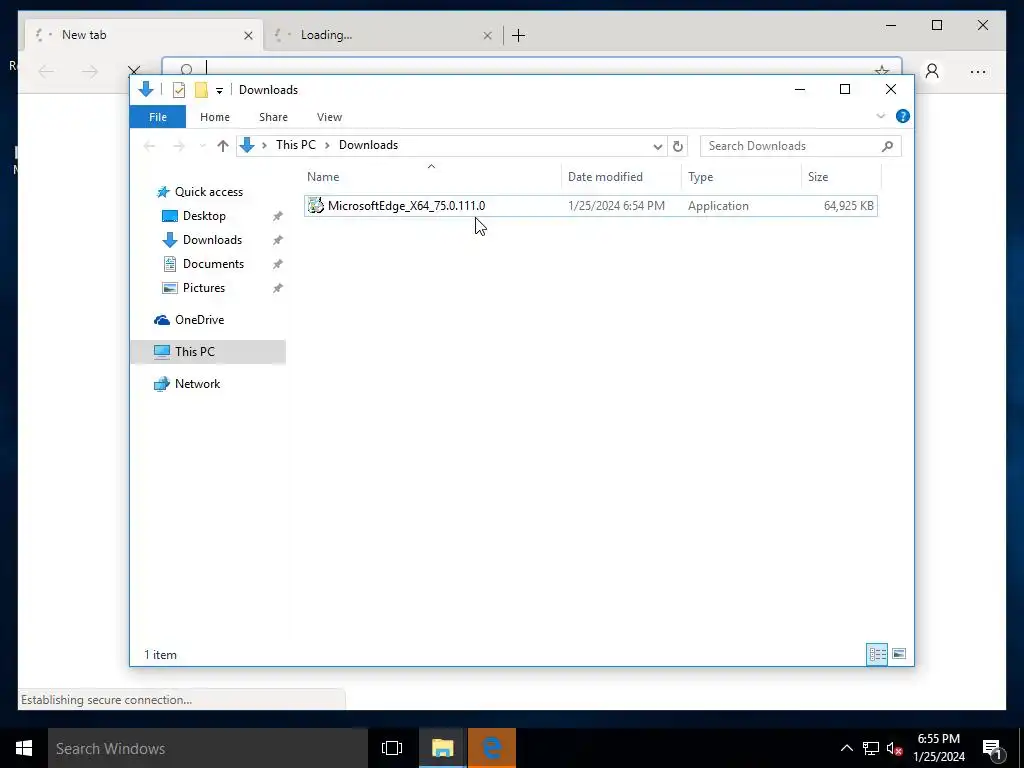
Task: Select This PC in navigation pane
Action: (208, 352)
